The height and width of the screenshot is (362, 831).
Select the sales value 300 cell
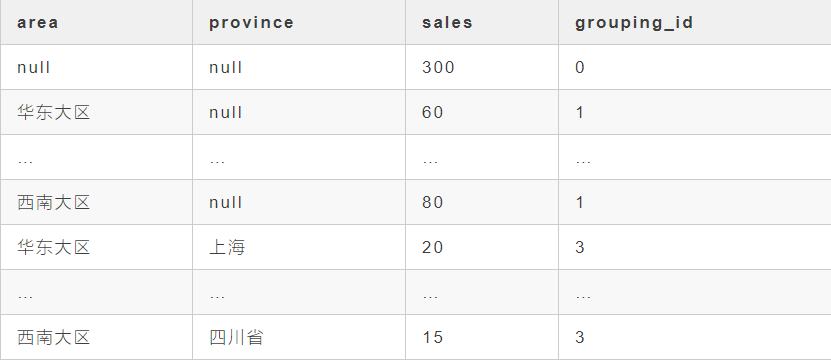pos(482,67)
